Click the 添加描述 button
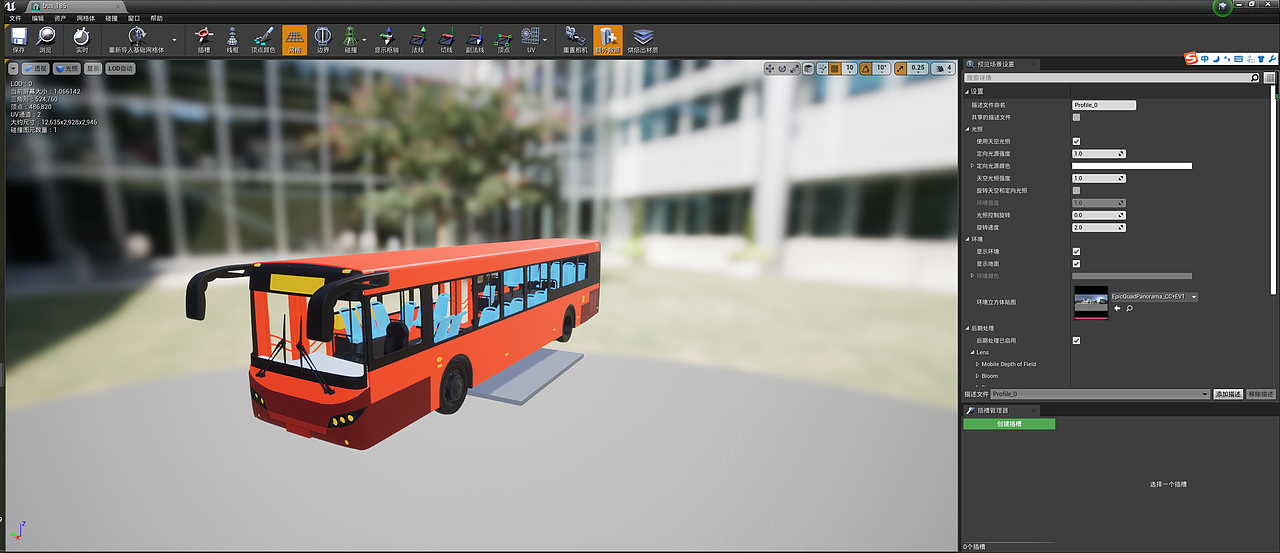The width and height of the screenshot is (1280, 553). click(1228, 394)
